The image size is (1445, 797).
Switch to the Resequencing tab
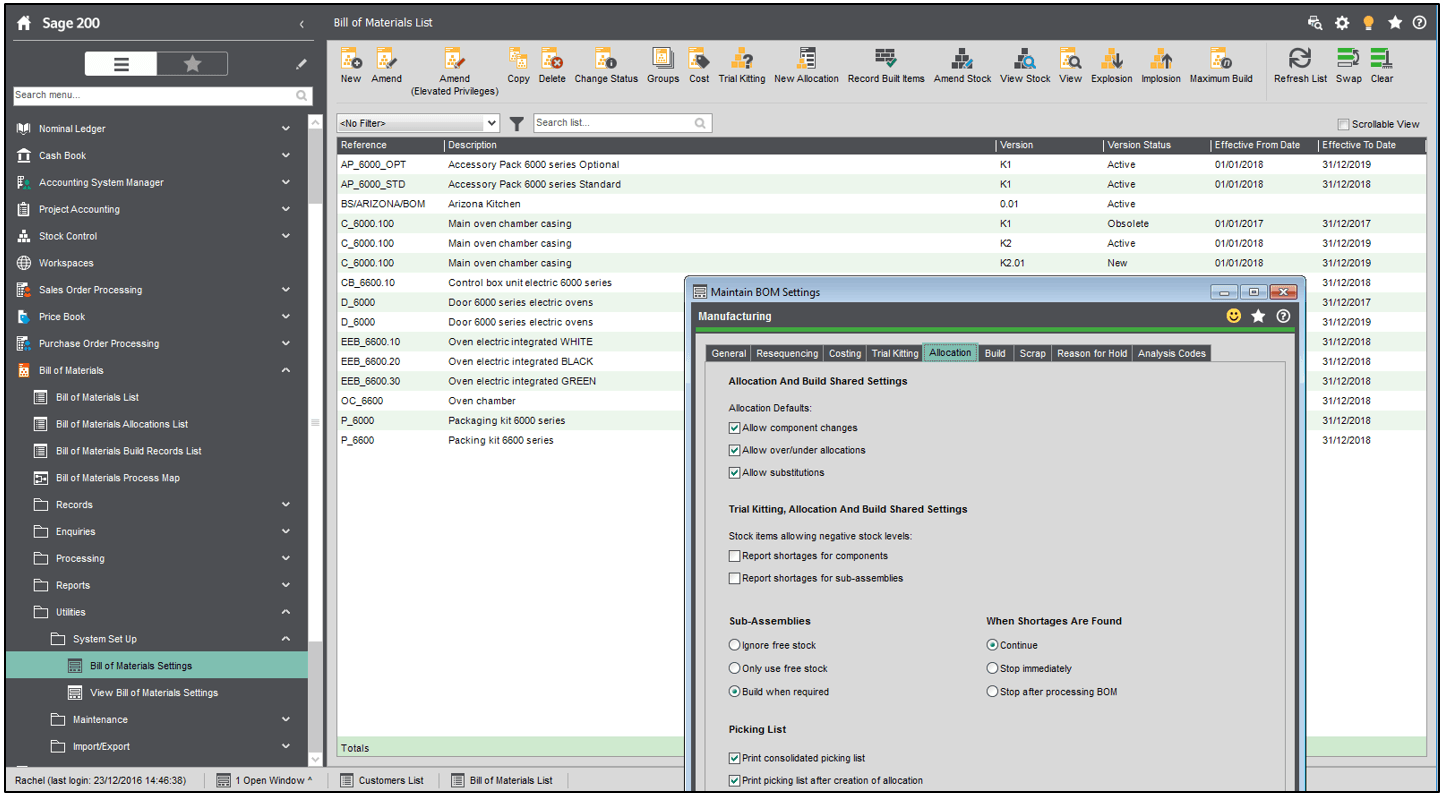click(x=787, y=353)
